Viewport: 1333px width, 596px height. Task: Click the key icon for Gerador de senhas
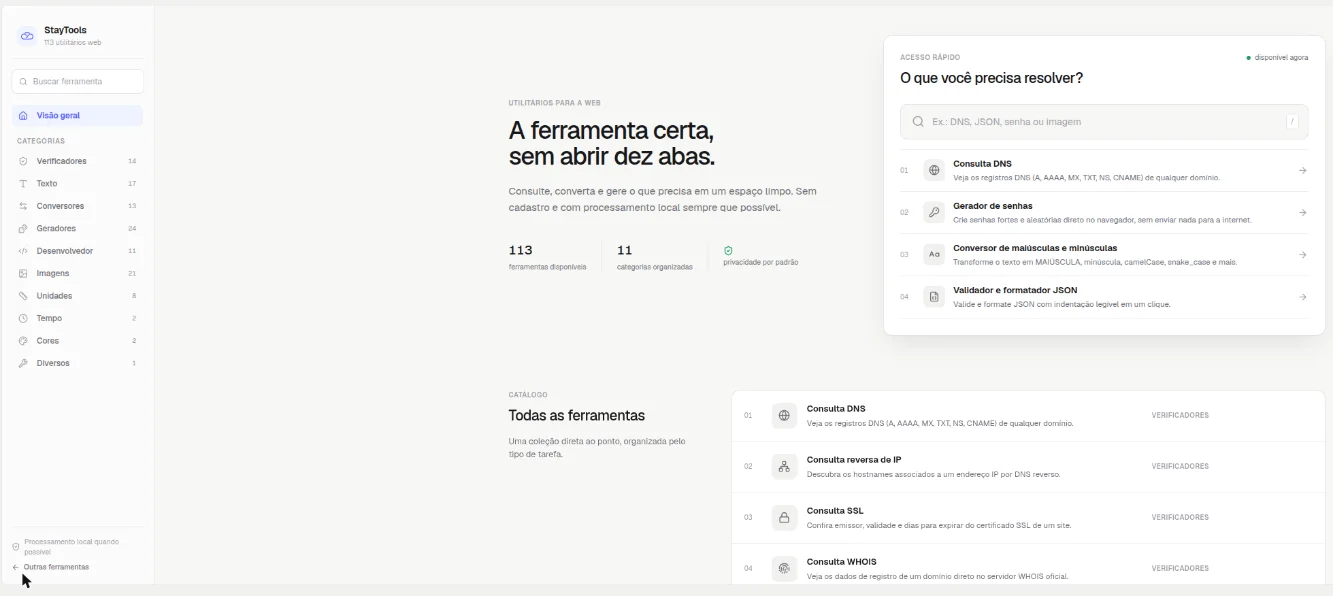tap(934, 212)
